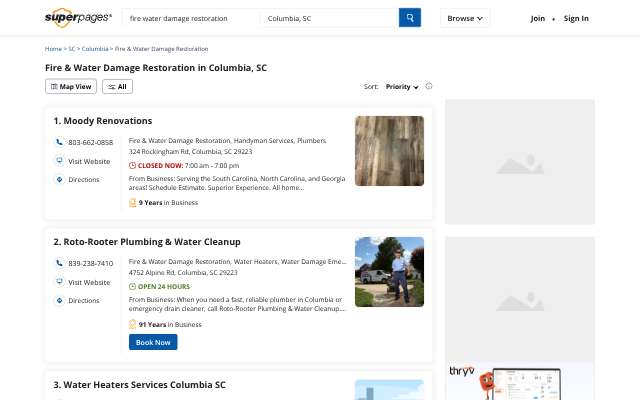Open the Roto-Rooter technician photo thumbnail
Viewport: 640px width, 400px height.
[x=389, y=272]
